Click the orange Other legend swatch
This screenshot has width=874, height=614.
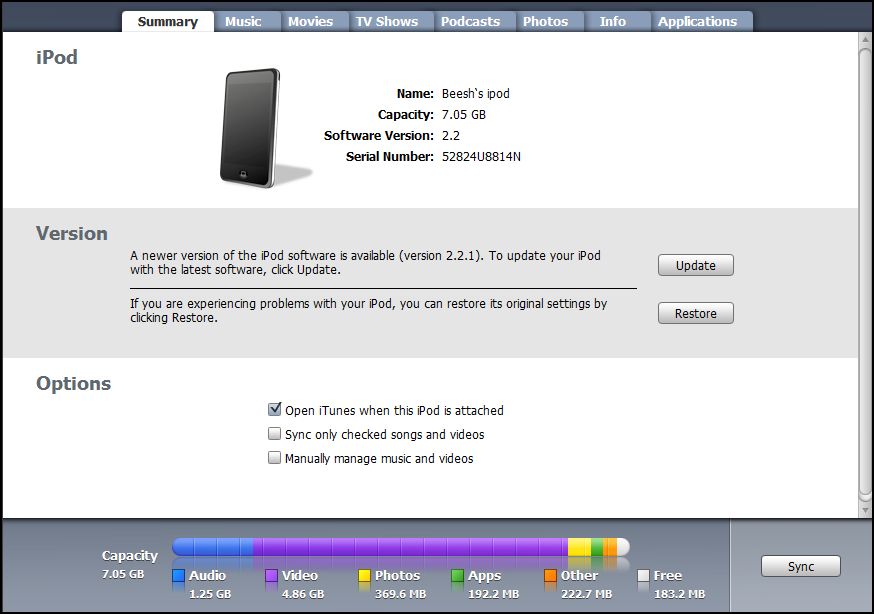click(x=551, y=576)
